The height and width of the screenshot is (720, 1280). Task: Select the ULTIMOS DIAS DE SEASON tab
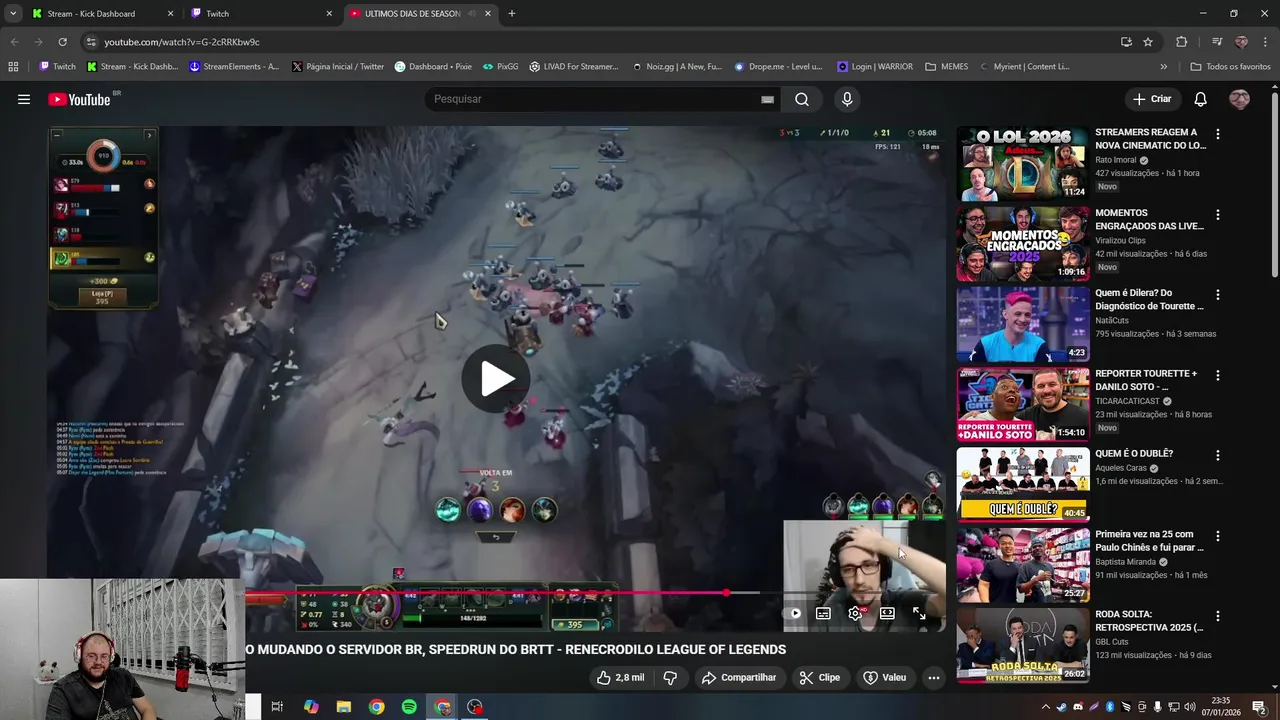coord(421,14)
